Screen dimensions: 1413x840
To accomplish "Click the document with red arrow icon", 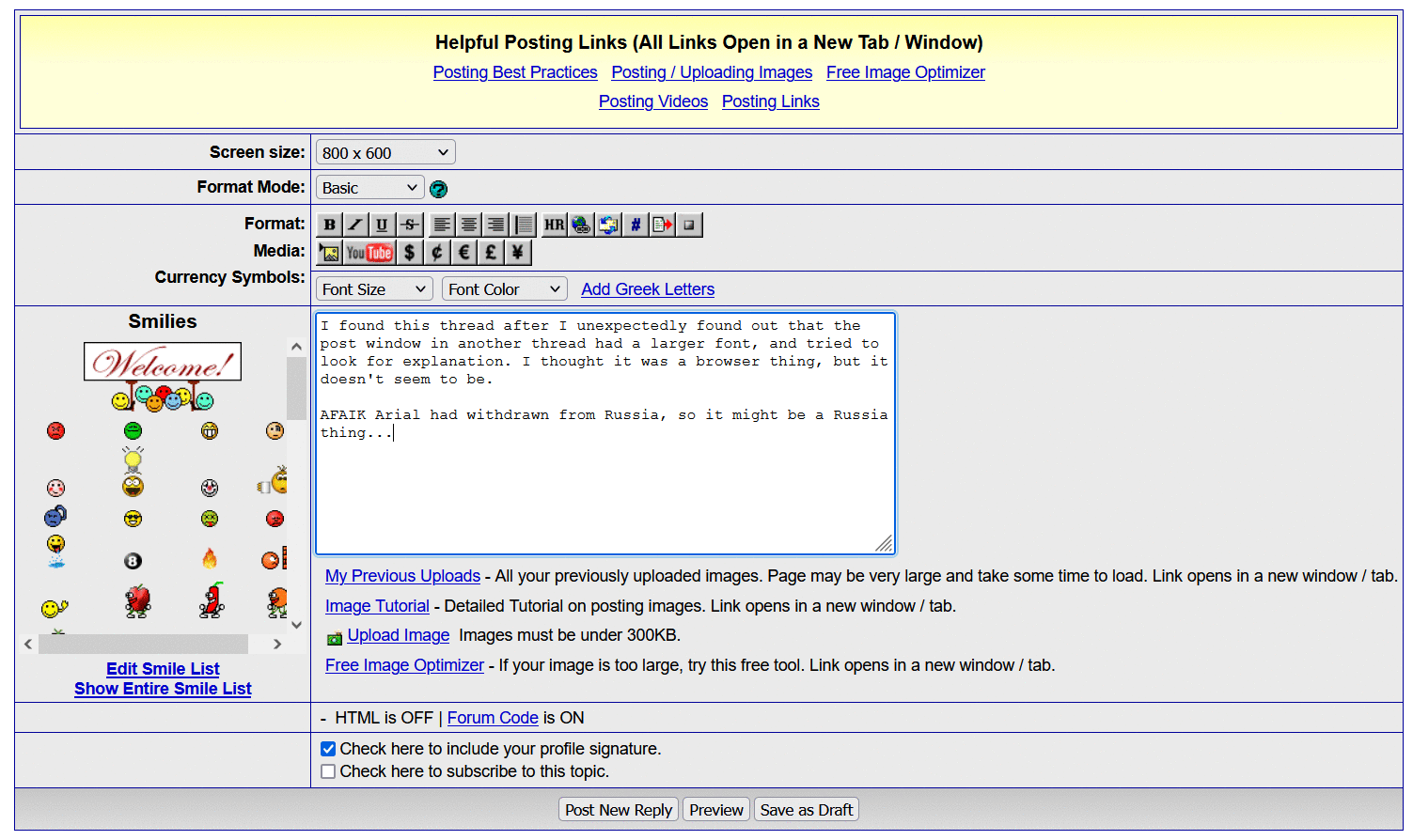I will 663,225.
